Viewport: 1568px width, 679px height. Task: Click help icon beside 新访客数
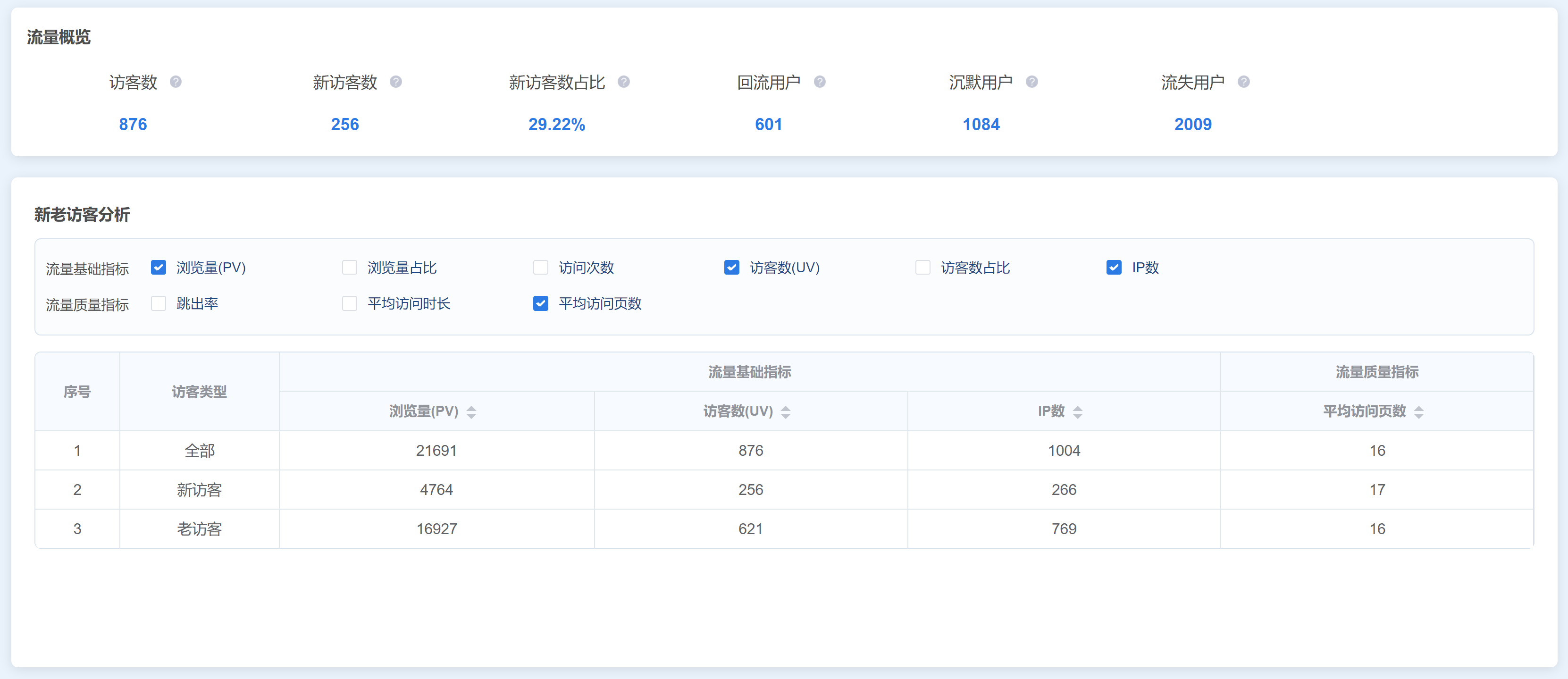point(395,82)
